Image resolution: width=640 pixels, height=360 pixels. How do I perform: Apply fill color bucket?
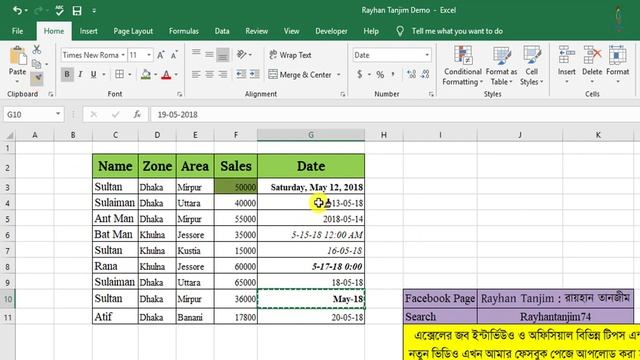[x=146, y=74]
